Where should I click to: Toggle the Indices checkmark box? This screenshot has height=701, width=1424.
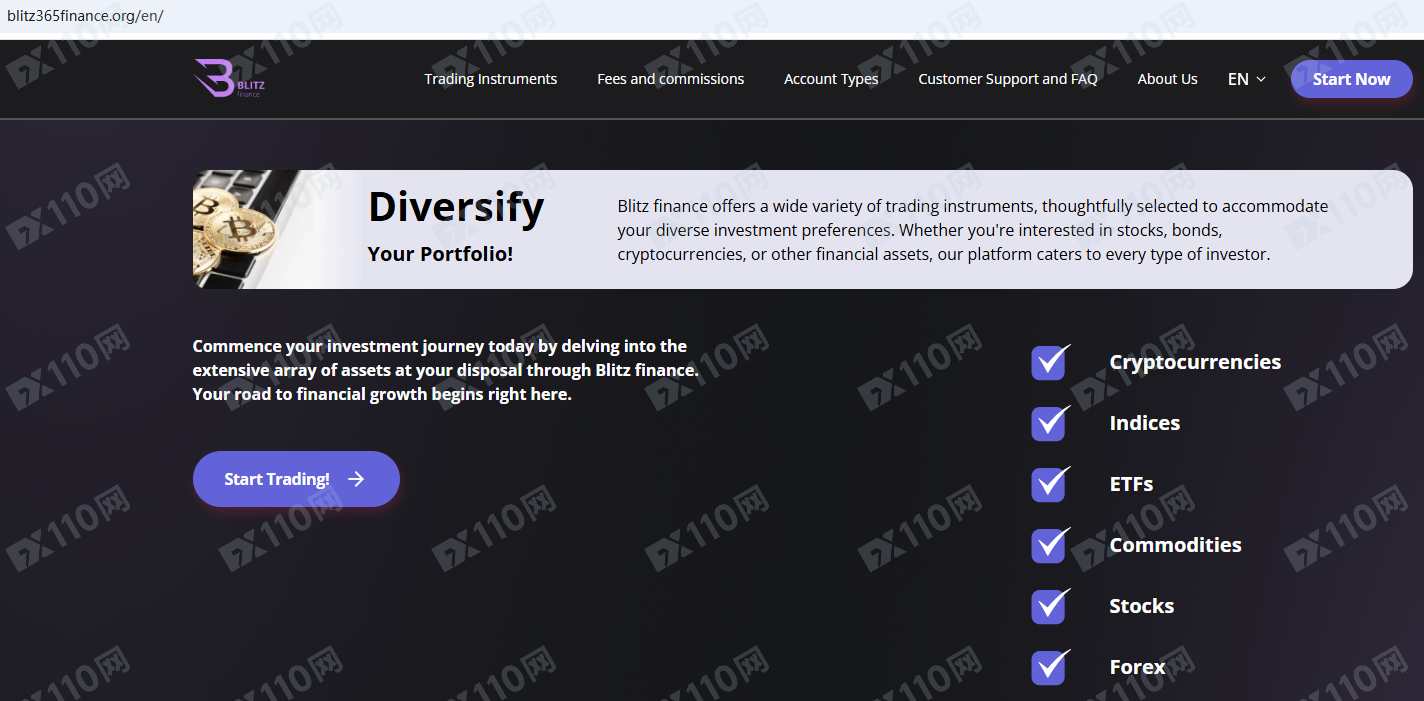pyautogui.click(x=1049, y=423)
